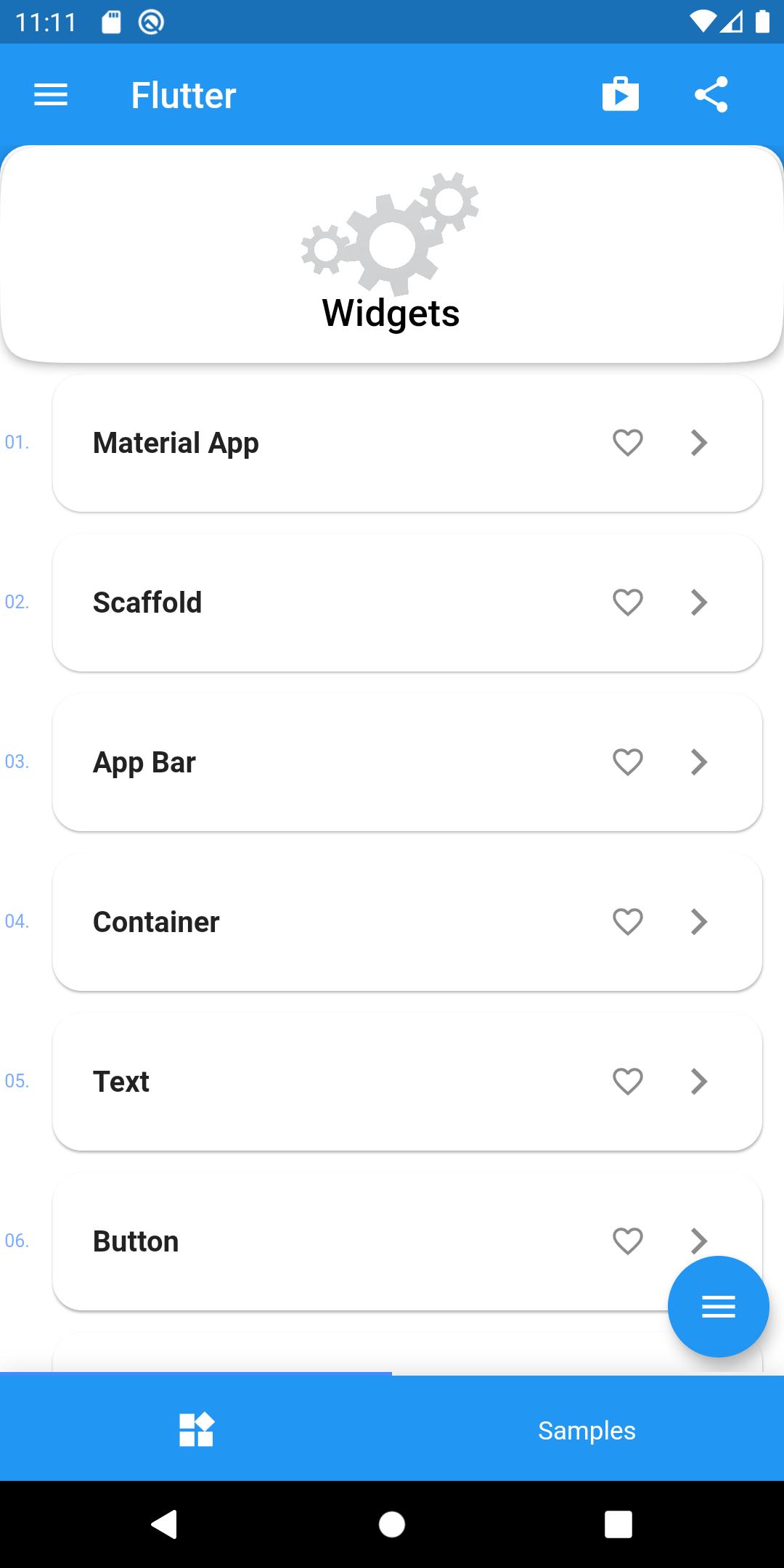Open the Button widget entry
784x1568 pixels.
pos(407,1241)
